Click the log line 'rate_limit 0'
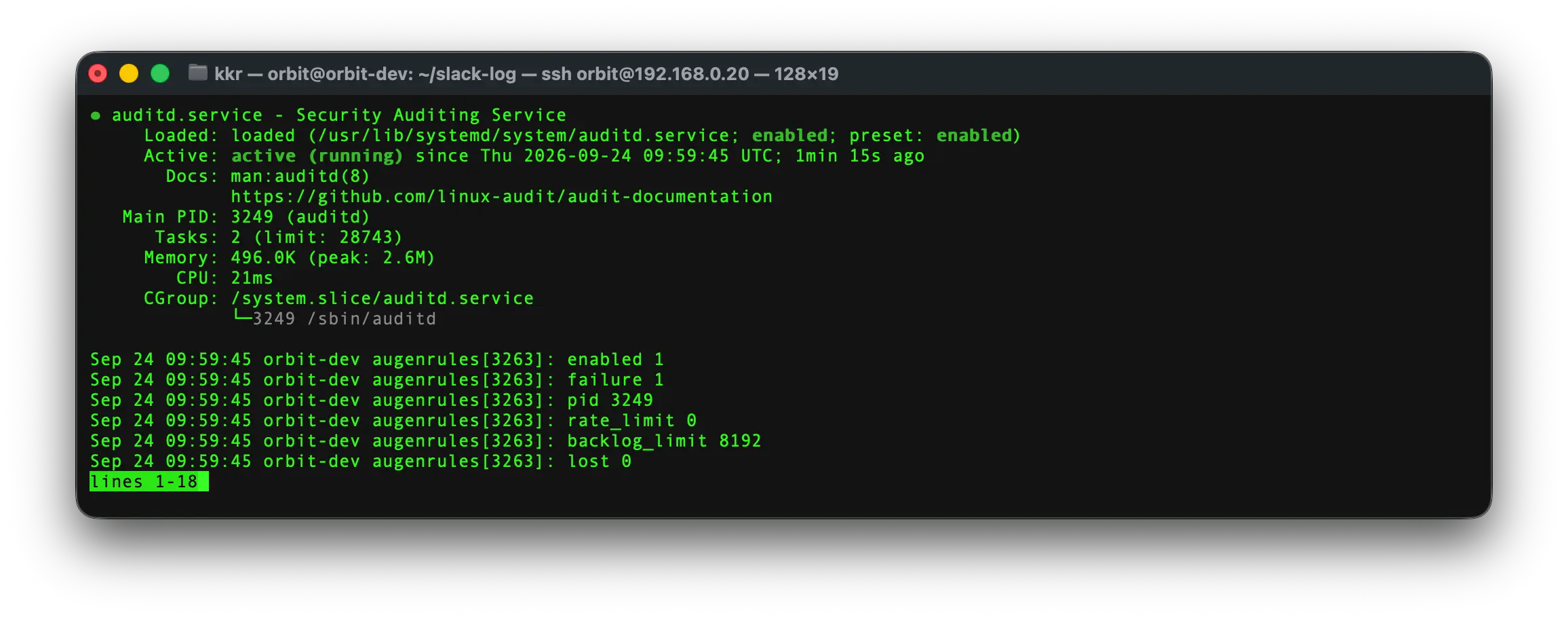 click(393, 421)
